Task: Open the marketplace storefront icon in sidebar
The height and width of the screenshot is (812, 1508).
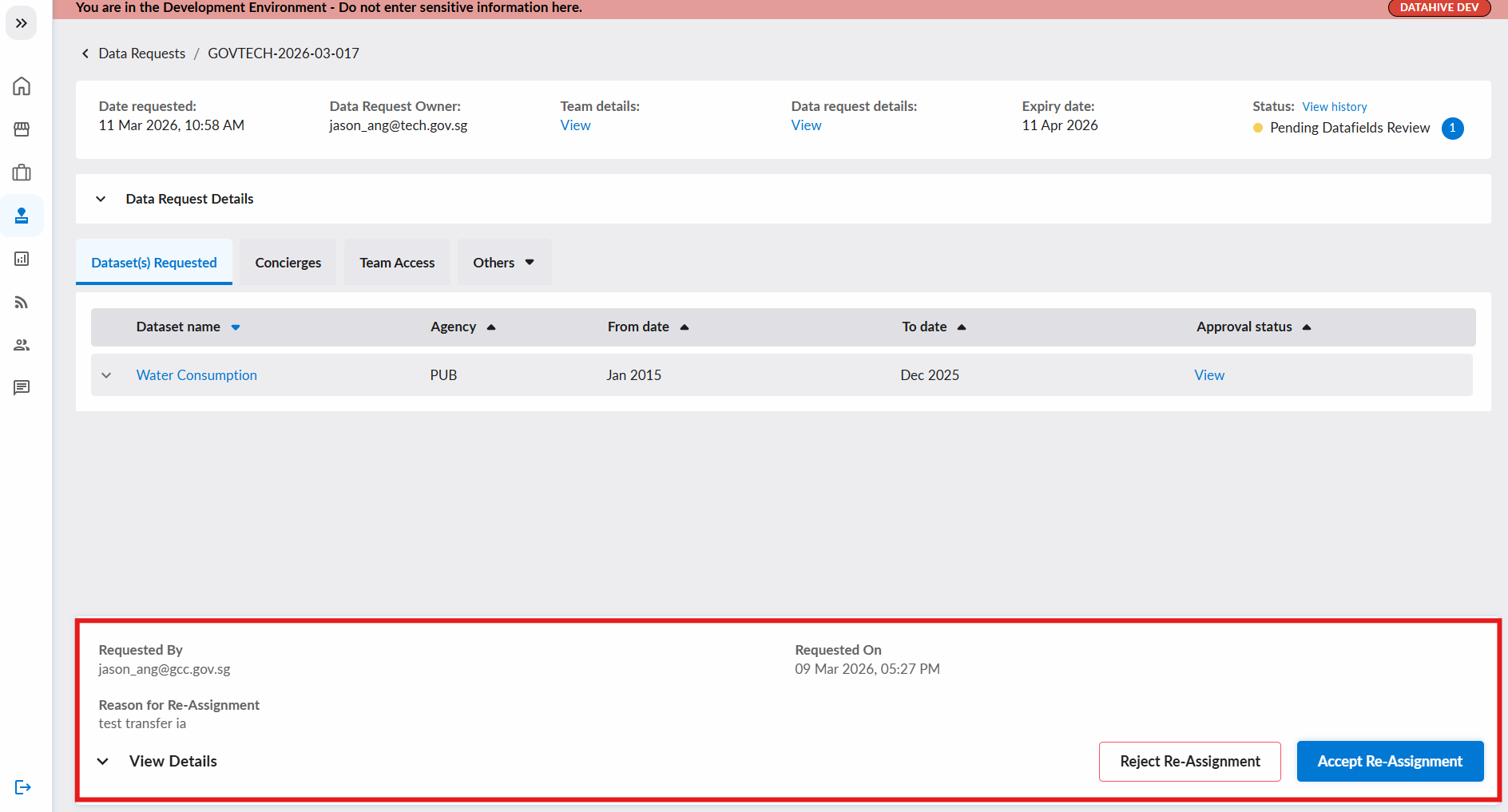Action: [22, 129]
